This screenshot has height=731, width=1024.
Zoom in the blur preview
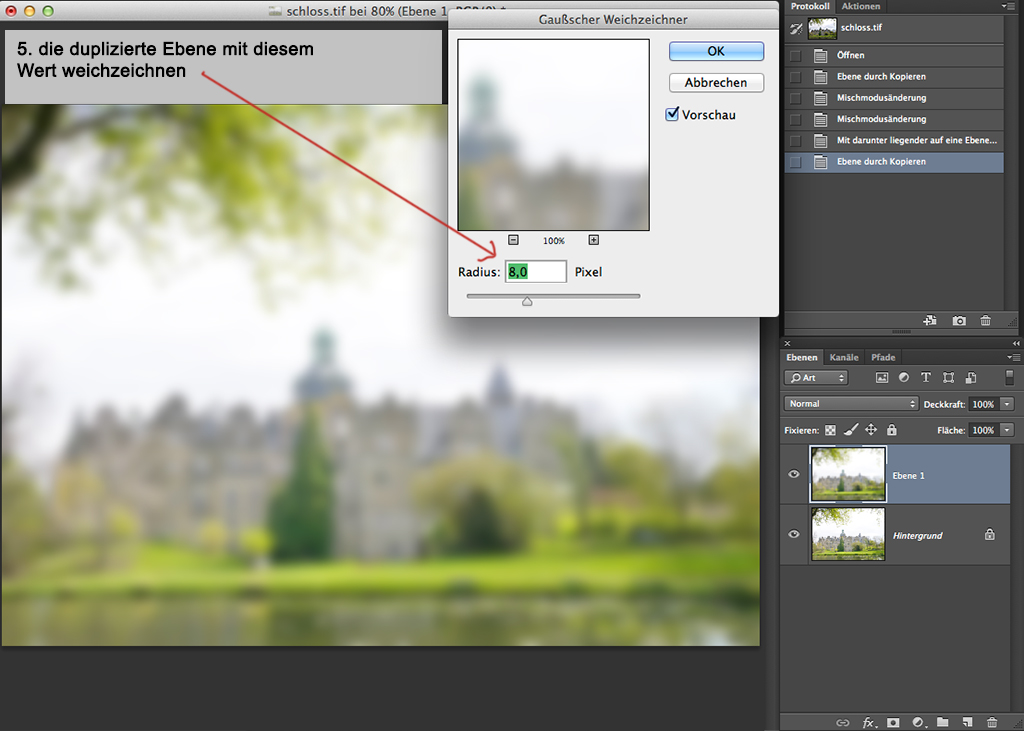[594, 240]
